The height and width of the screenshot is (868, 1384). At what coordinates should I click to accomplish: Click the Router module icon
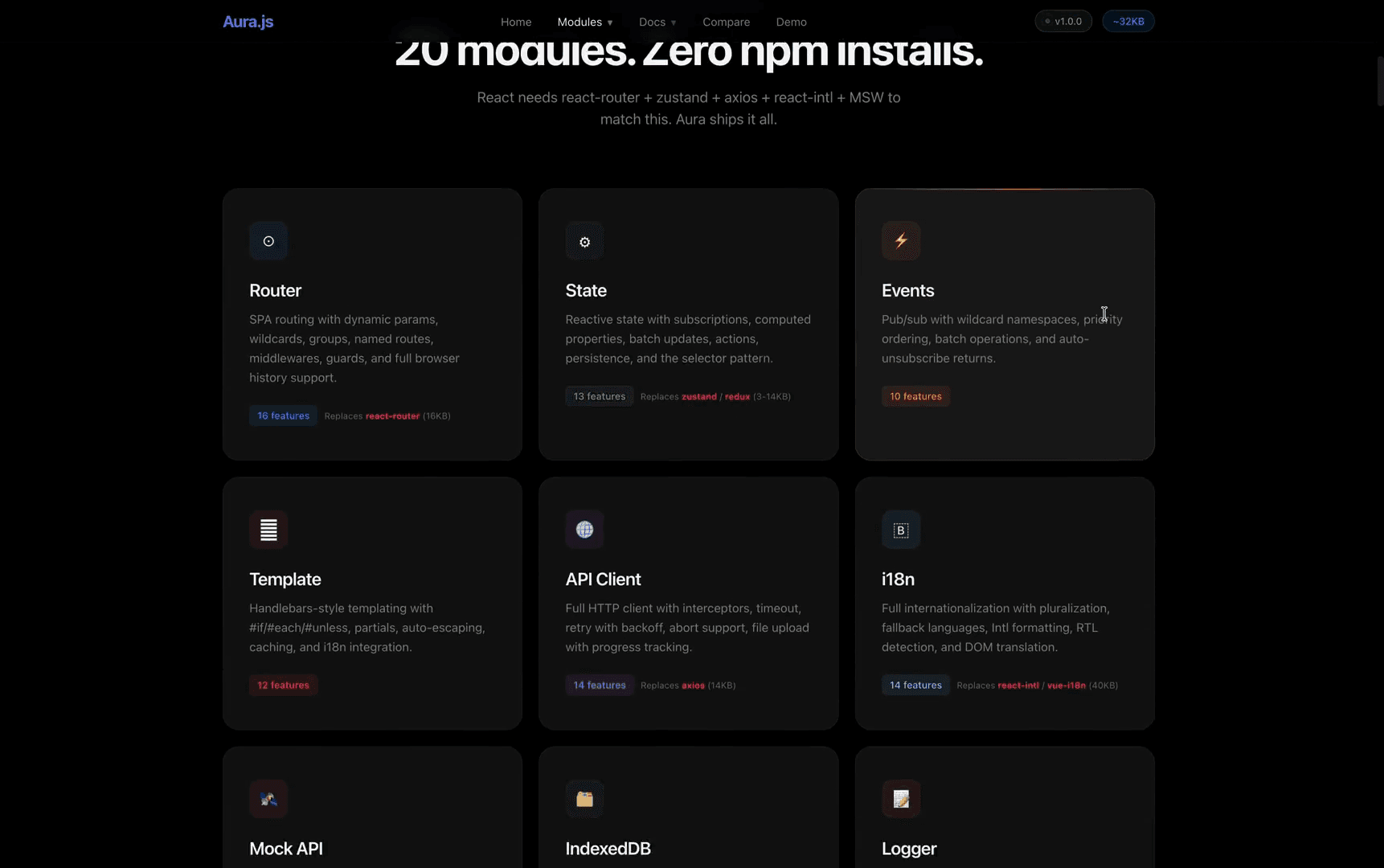click(x=268, y=240)
